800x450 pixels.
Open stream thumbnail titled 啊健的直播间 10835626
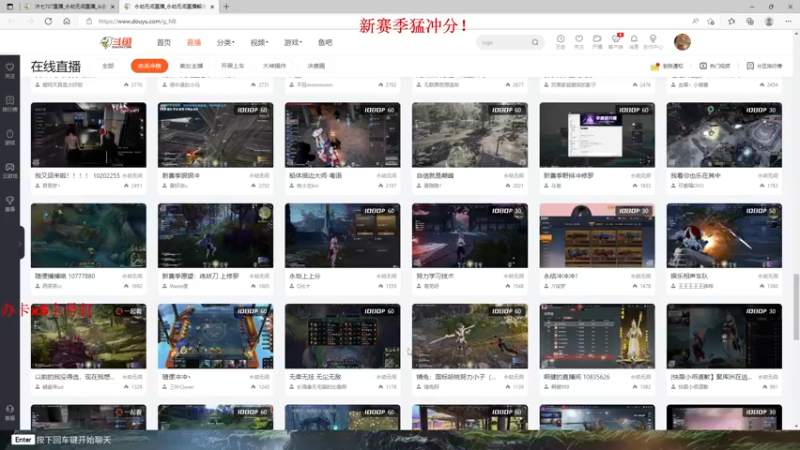tap(597, 336)
